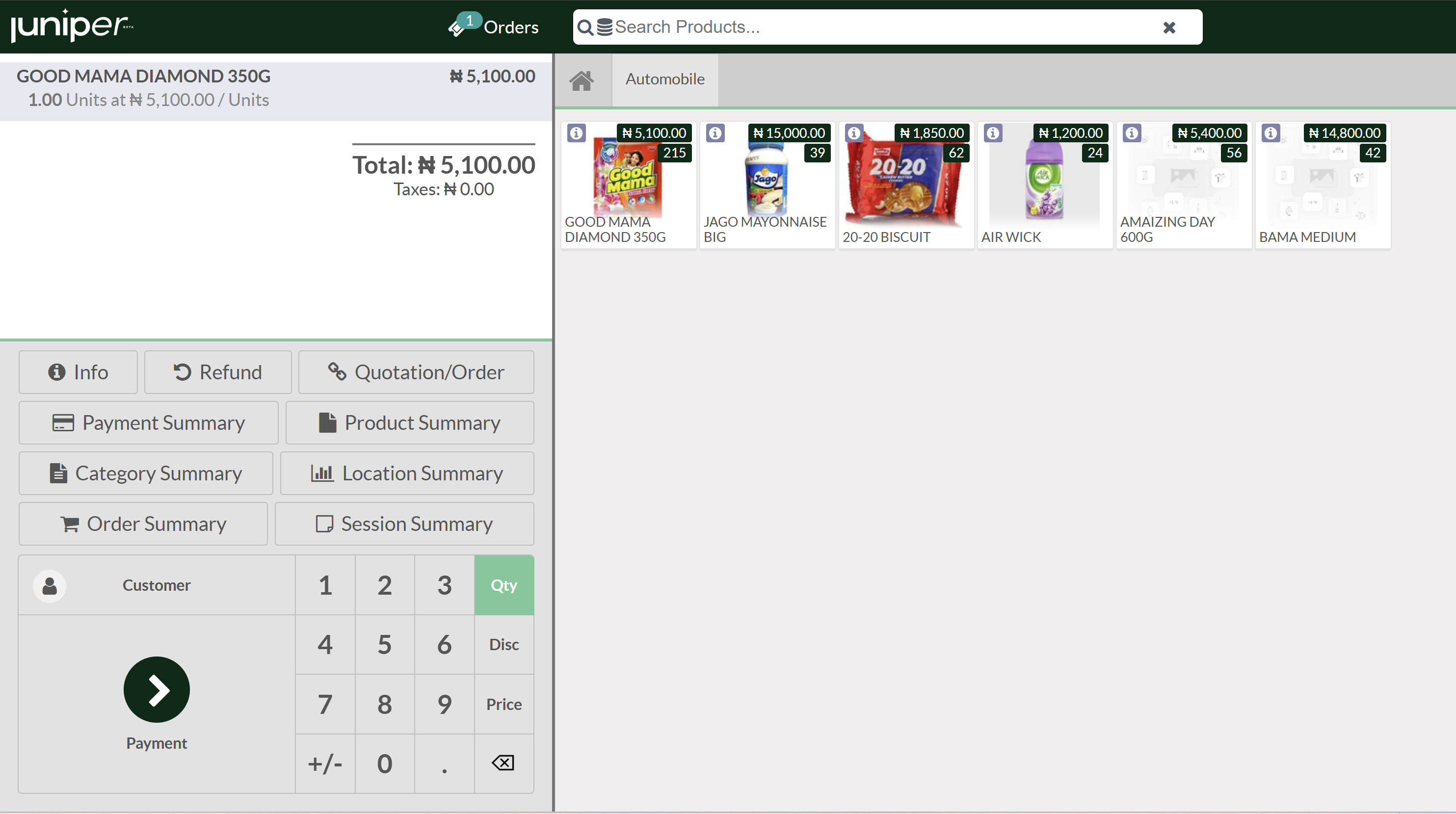Click the info icon on GOOD MAMA DIAMOND card
The width and height of the screenshot is (1456, 814).
pyautogui.click(x=576, y=133)
